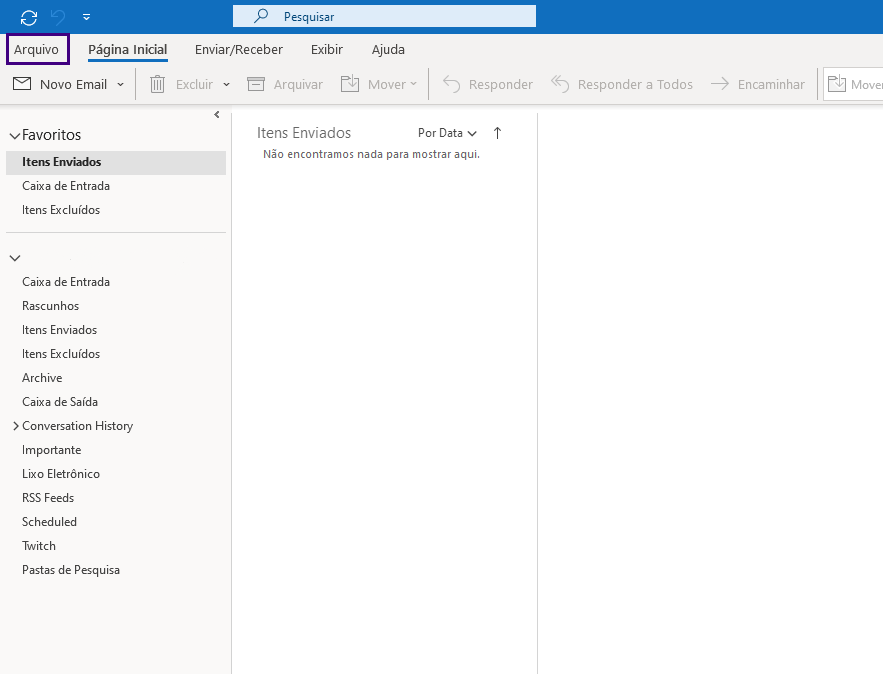Click 'Não encontramos nada para mostrar aqui' message
This screenshot has height=674, width=883.
point(371,154)
